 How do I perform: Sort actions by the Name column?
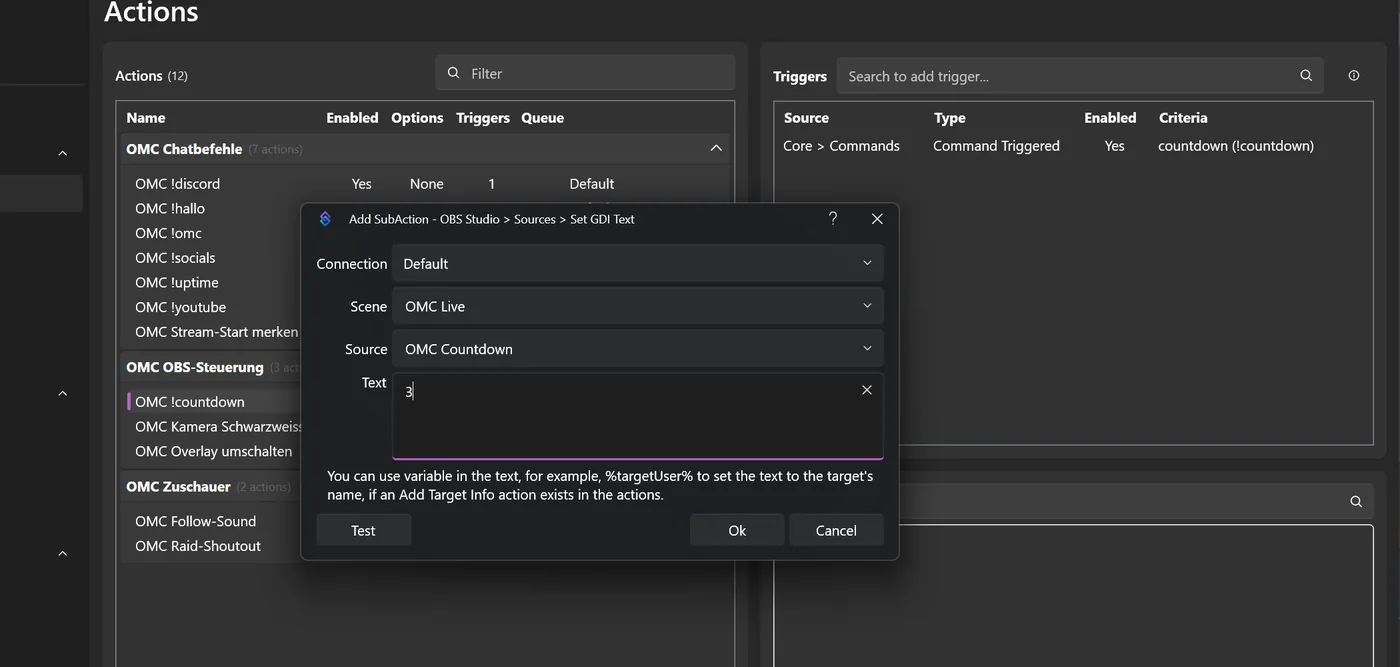pyautogui.click(x=146, y=118)
